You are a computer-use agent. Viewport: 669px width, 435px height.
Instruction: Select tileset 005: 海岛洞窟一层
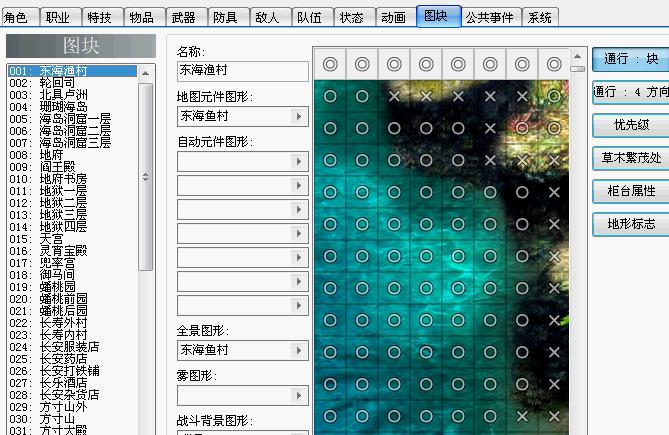[72, 119]
